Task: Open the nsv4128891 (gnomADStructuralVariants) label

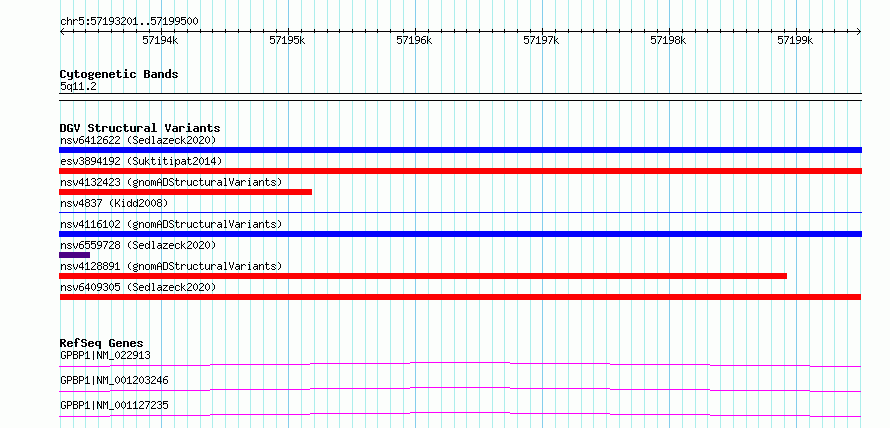Action: pos(171,266)
